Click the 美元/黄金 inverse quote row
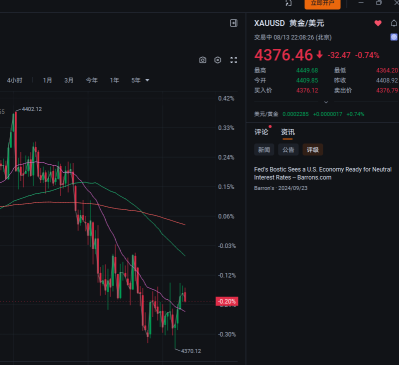 309,114
